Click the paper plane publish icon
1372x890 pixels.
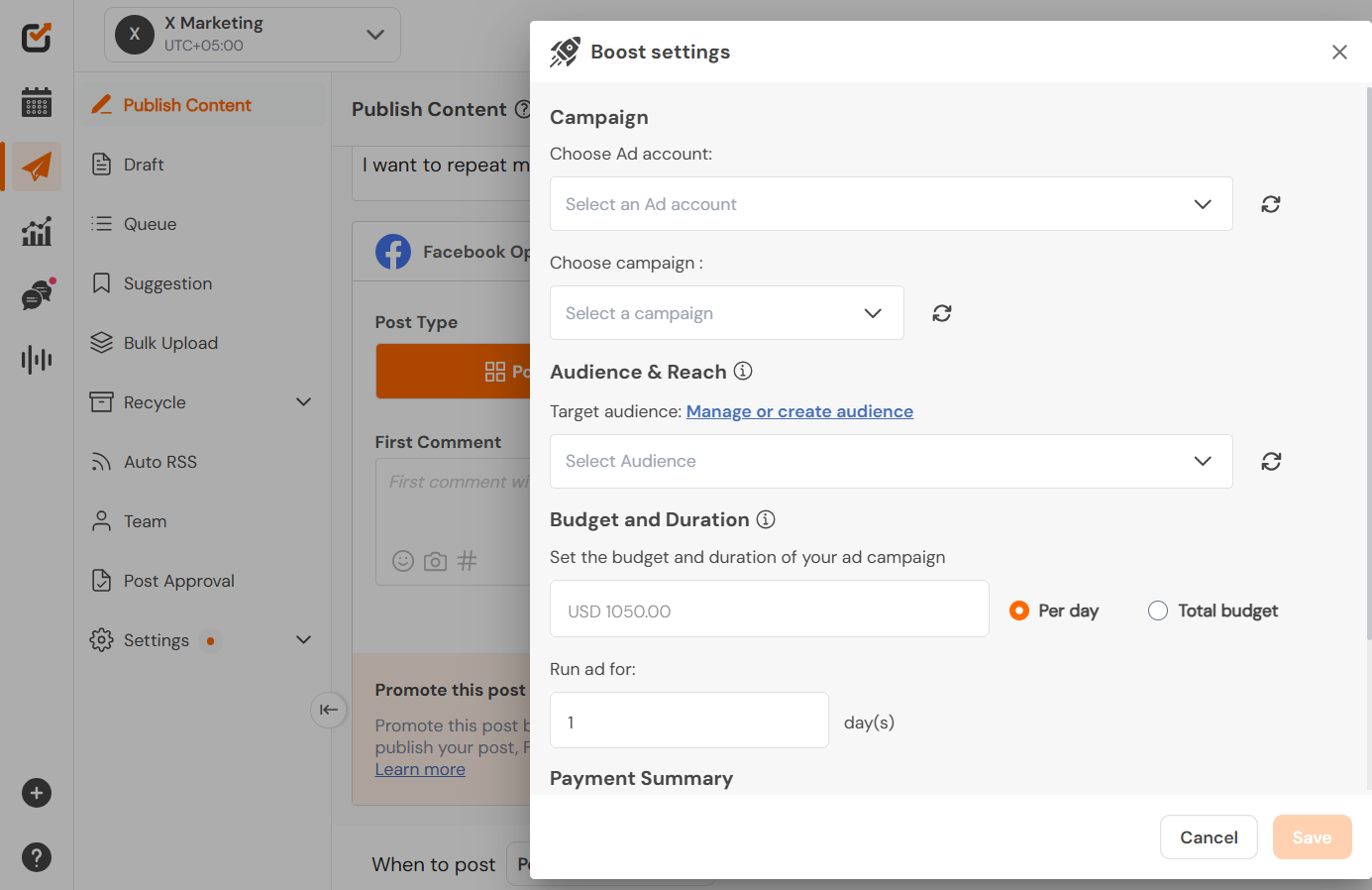pos(37,167)
